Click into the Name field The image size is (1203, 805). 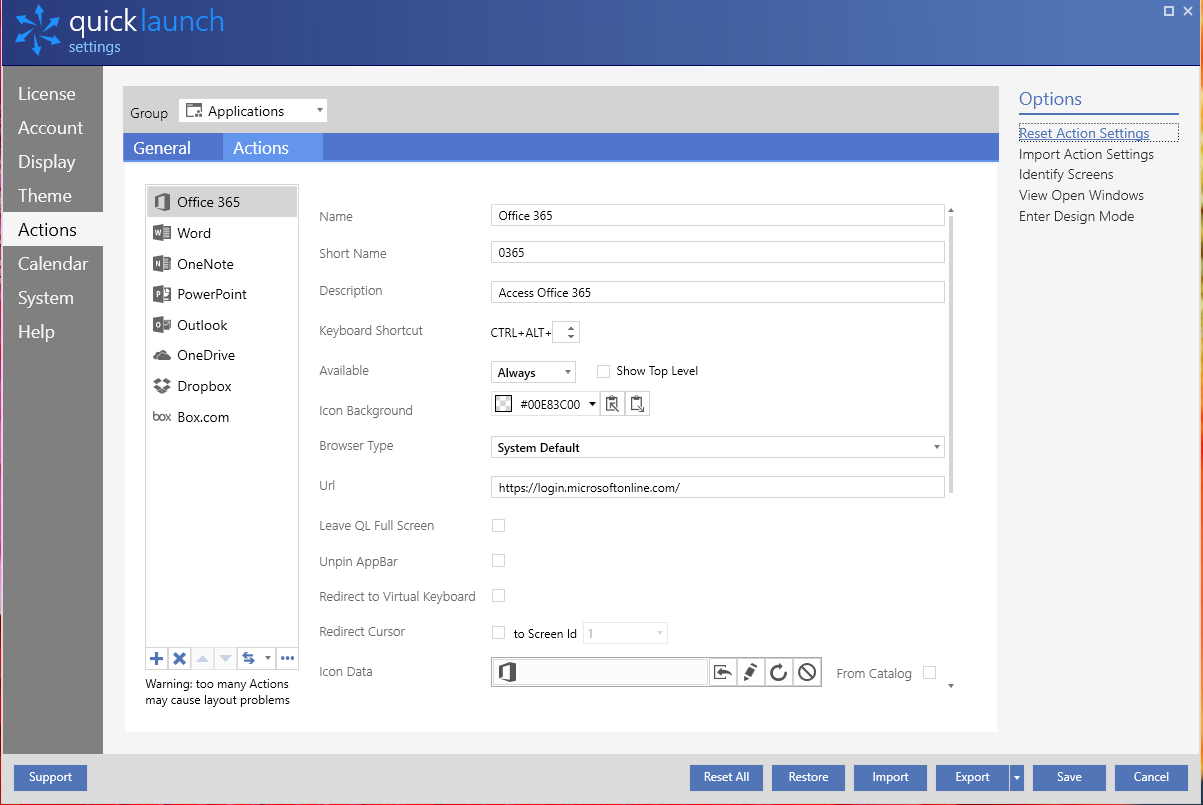pos(718,215)
